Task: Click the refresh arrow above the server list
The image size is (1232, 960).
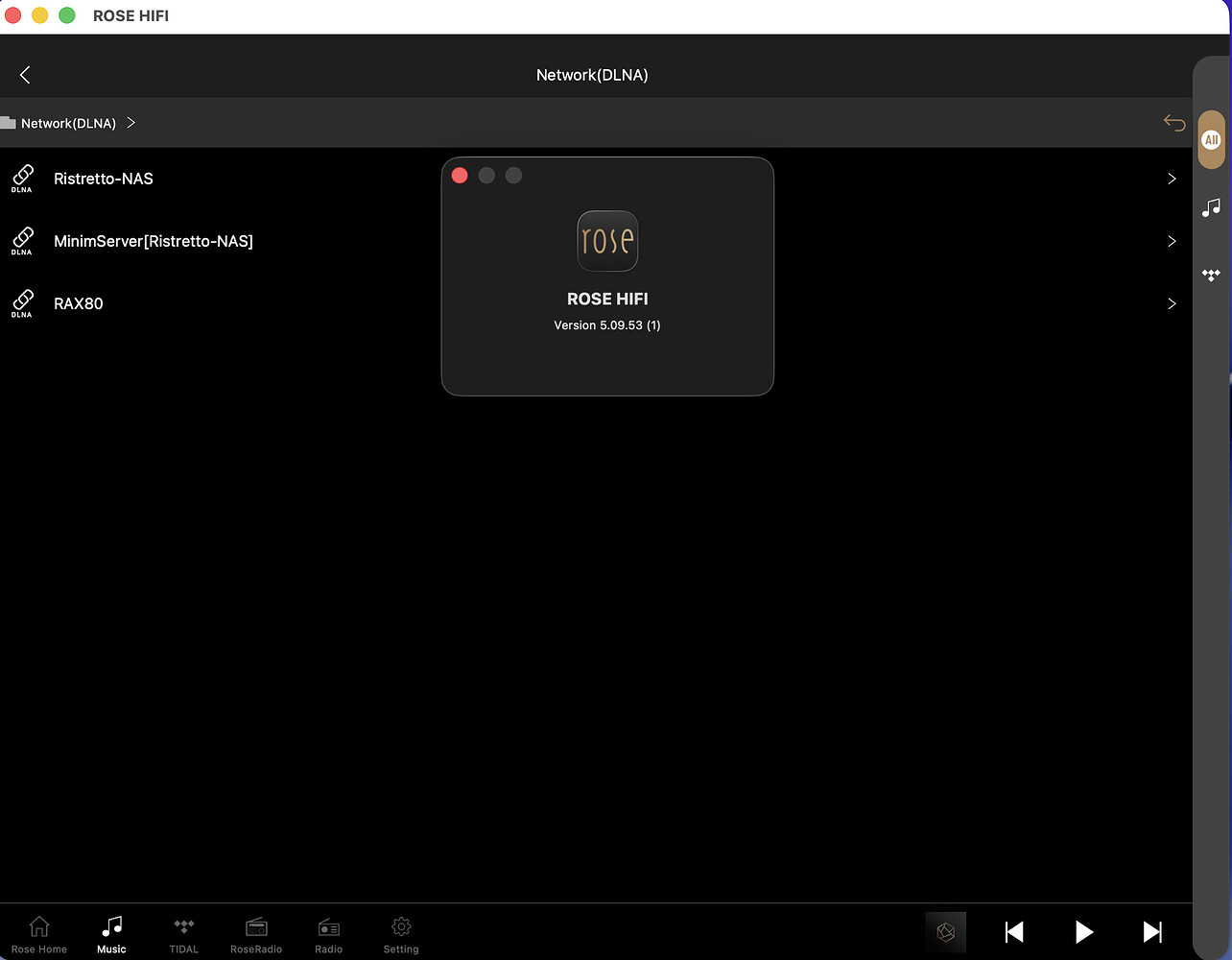Action: tap(1173, 123)
